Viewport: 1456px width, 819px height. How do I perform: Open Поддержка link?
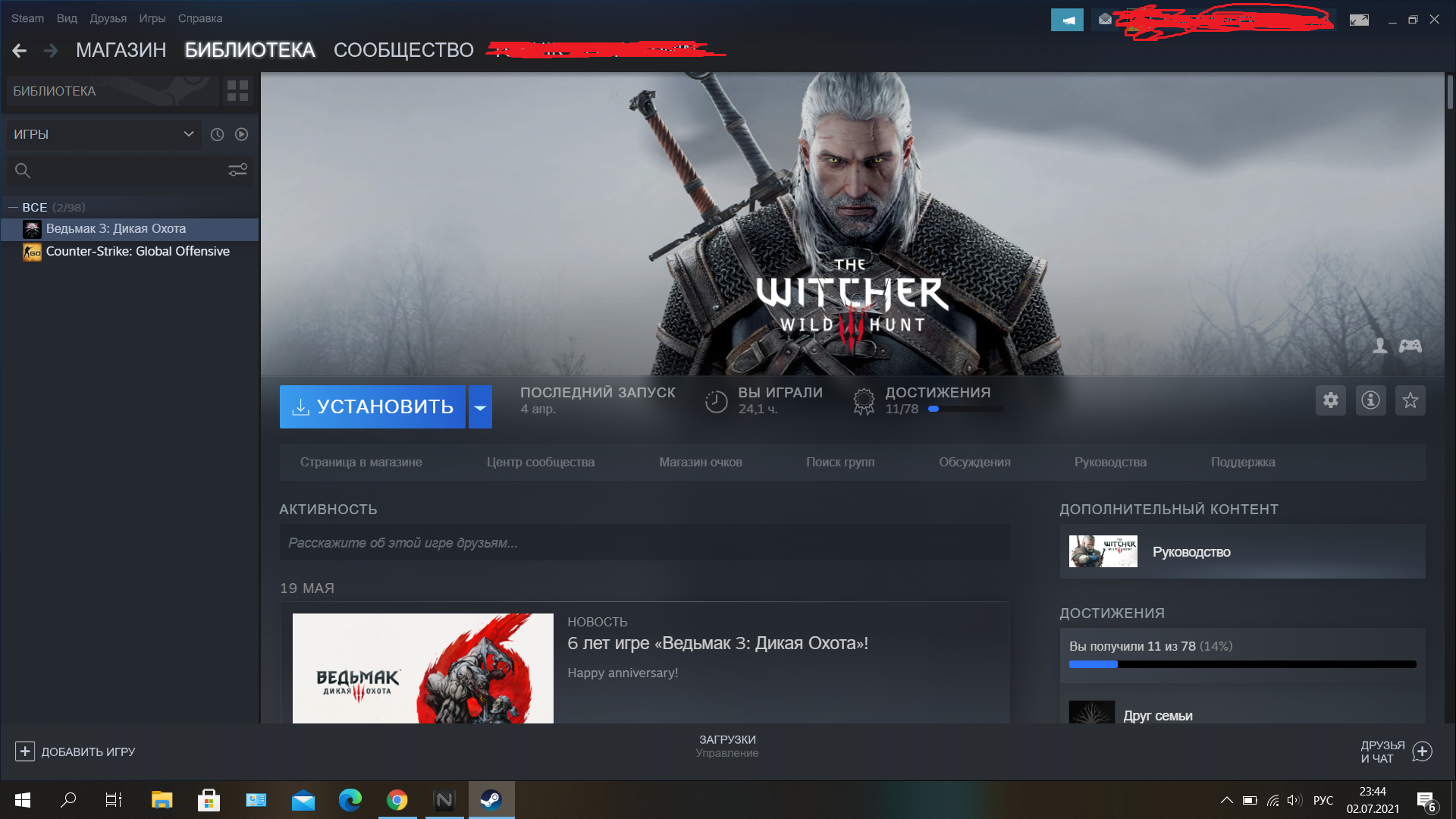pyautogui.click(x=1243, y=462)
